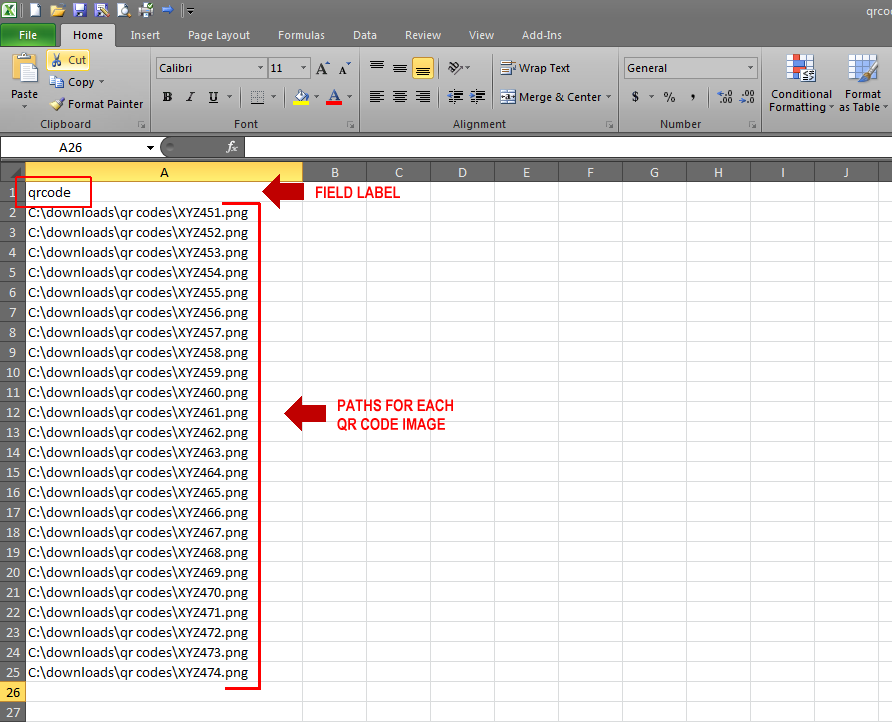
Task: Apply the cell Borders icon
Action: pos(257,97)
